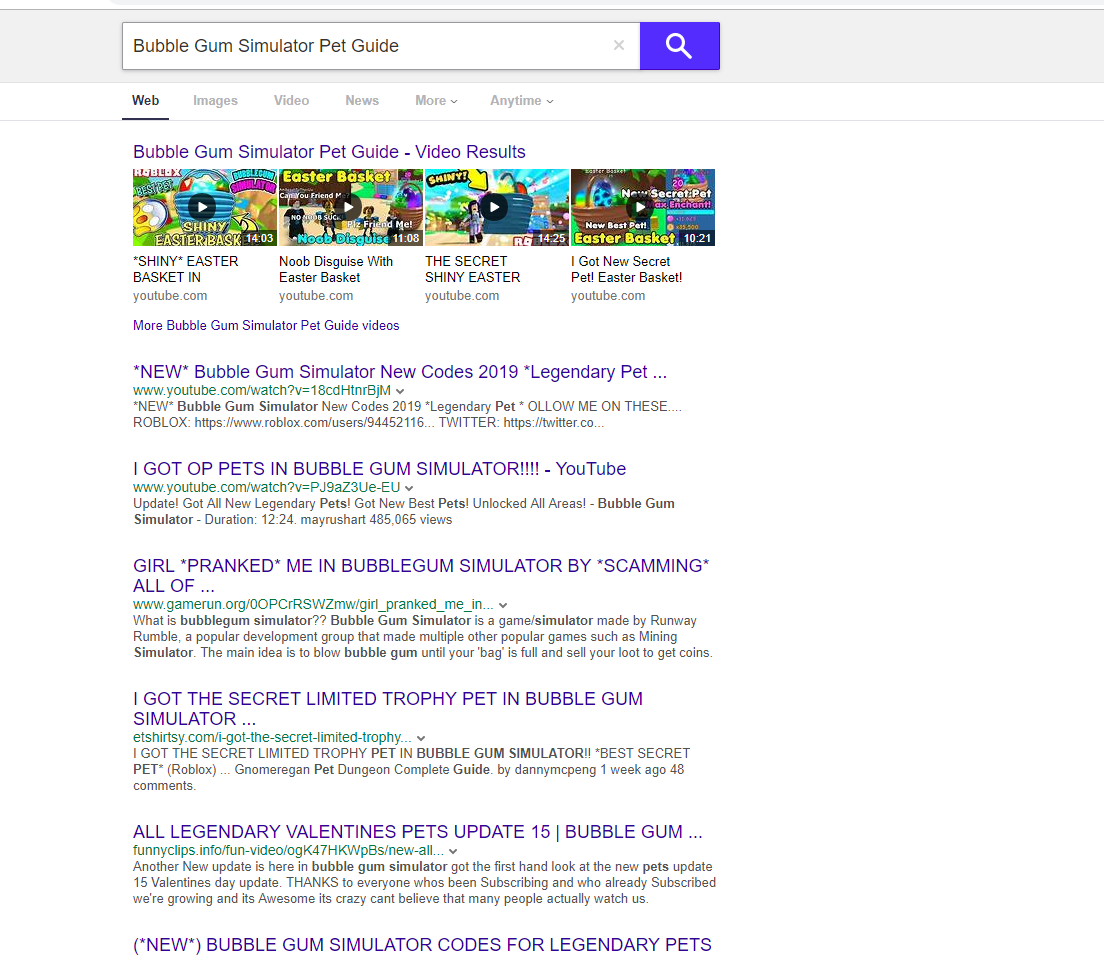Open '*SHINY* EASTER BASKET IN' video title
1104x967 pixels.
[x=186, y=269]
